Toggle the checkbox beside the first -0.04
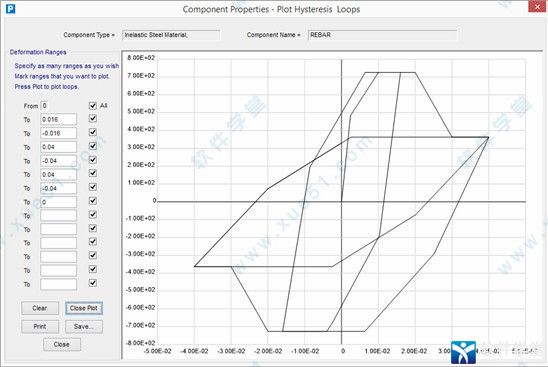 [93, 160]
